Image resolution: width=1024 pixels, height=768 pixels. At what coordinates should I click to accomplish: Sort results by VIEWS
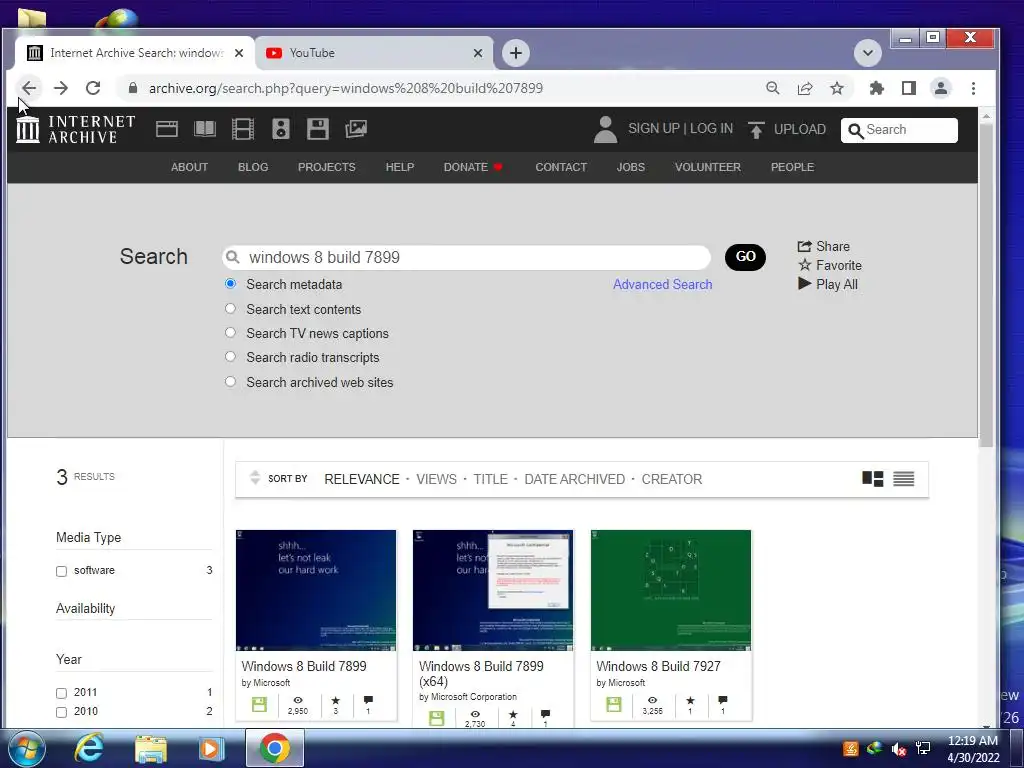pyautogui.click(x=436, y=479)
